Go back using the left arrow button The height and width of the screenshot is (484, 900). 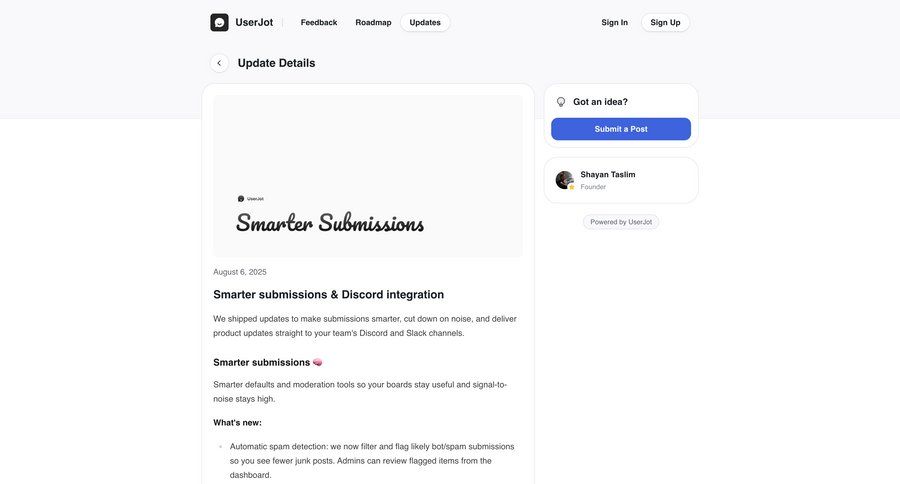coord(219,63)
